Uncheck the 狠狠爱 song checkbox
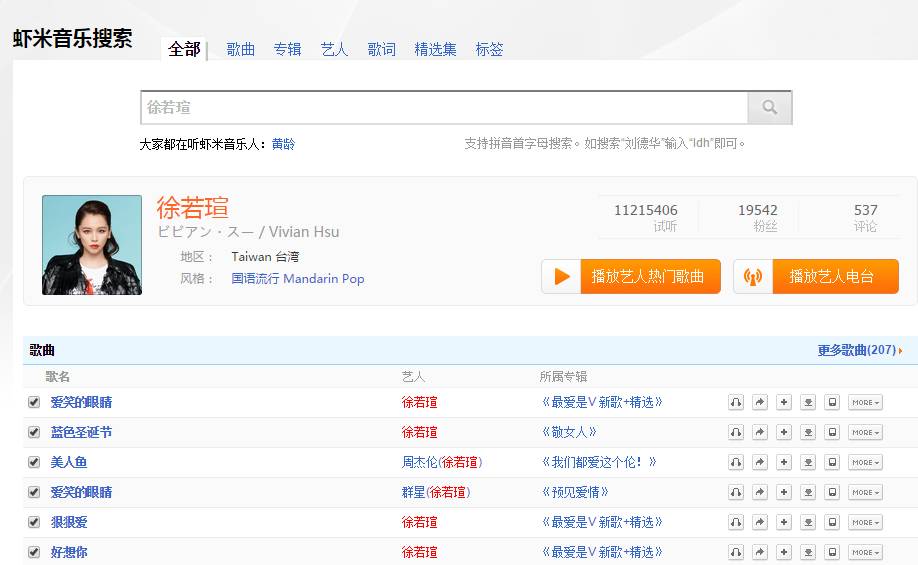 (34, 522)
